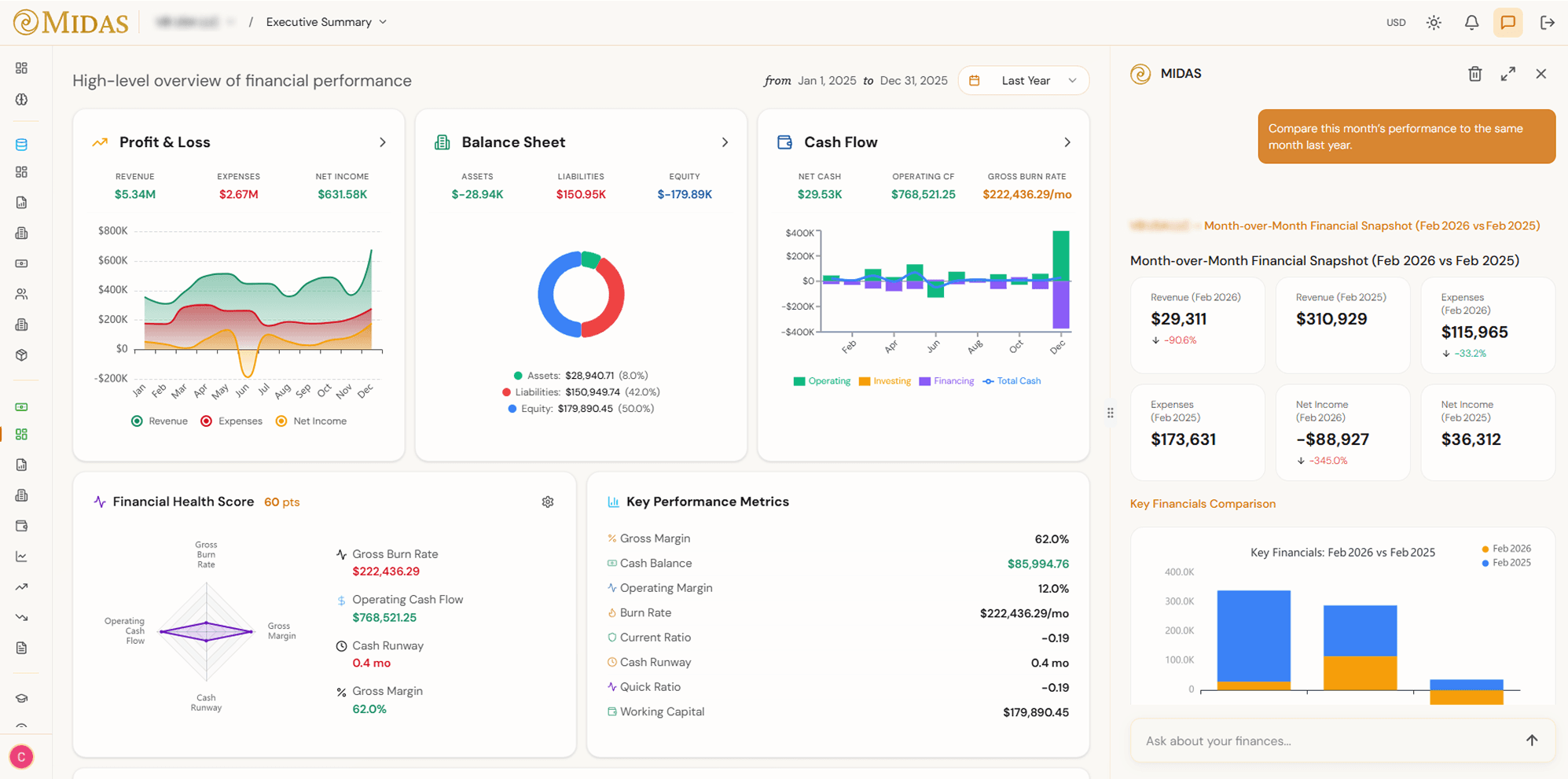This screenshot has height=779, width=1568.
Task: Open Financial Health Score settings gear
Action: click(x=548, y=502)
